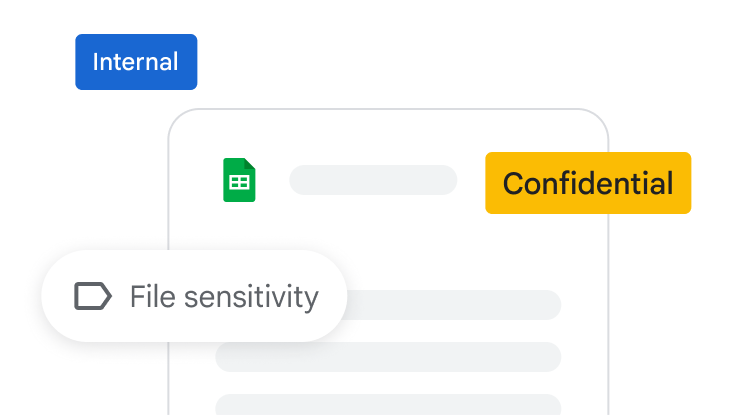740x415 pixels.
Task: Select the yellow Confidential label
Action: (x=588, y=183)
